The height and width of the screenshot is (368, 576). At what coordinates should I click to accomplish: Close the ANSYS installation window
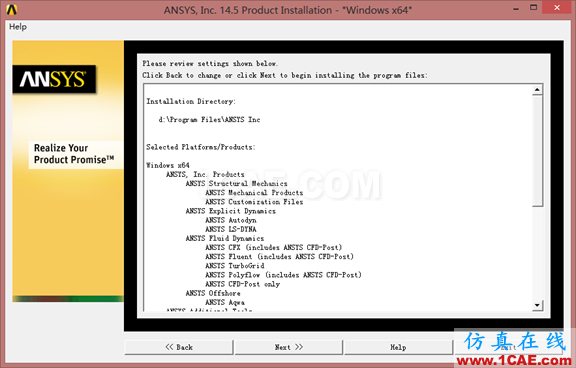(x=557, y=7)
